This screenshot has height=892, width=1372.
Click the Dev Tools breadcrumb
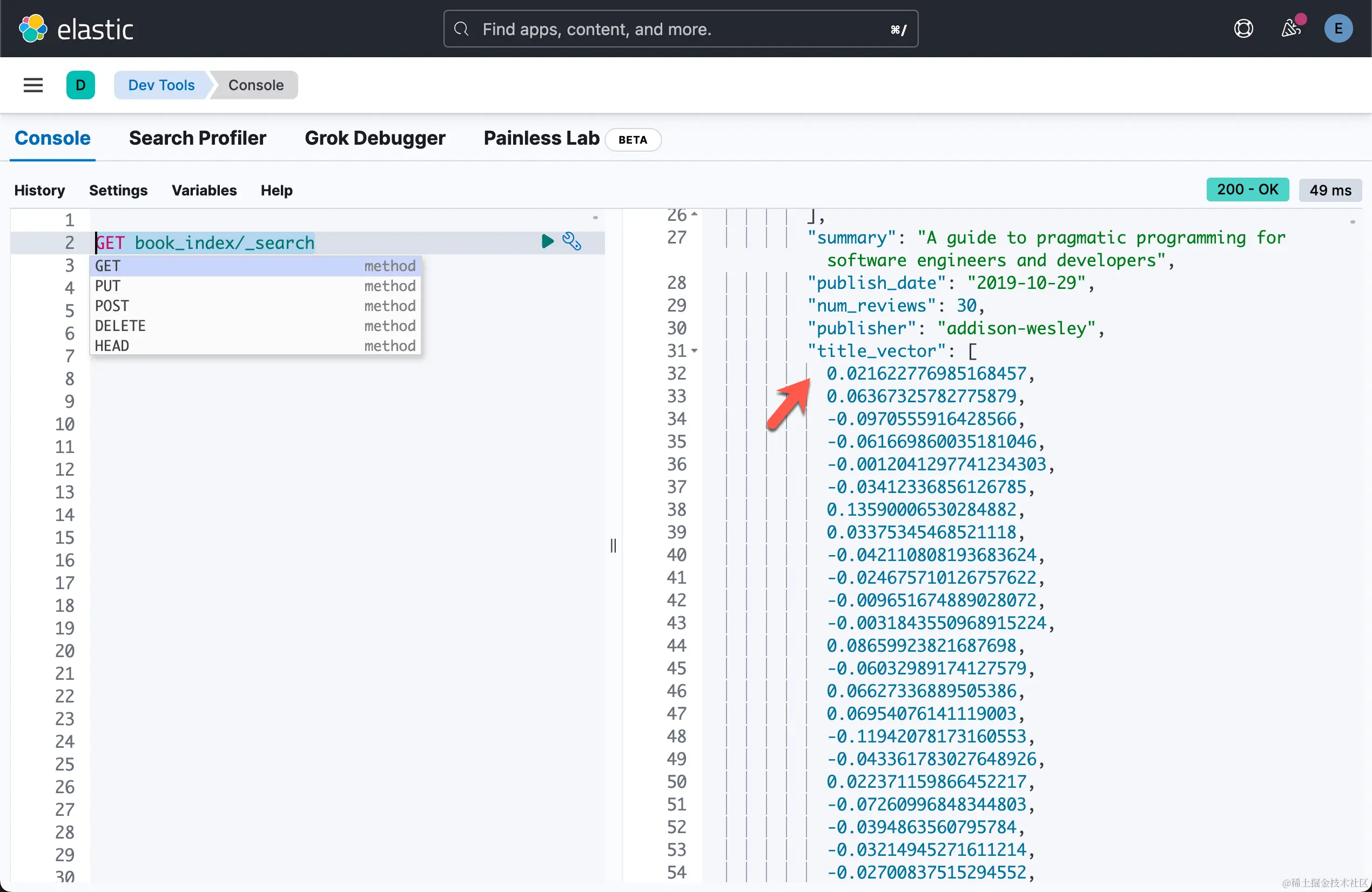click(x=161, y=85)
